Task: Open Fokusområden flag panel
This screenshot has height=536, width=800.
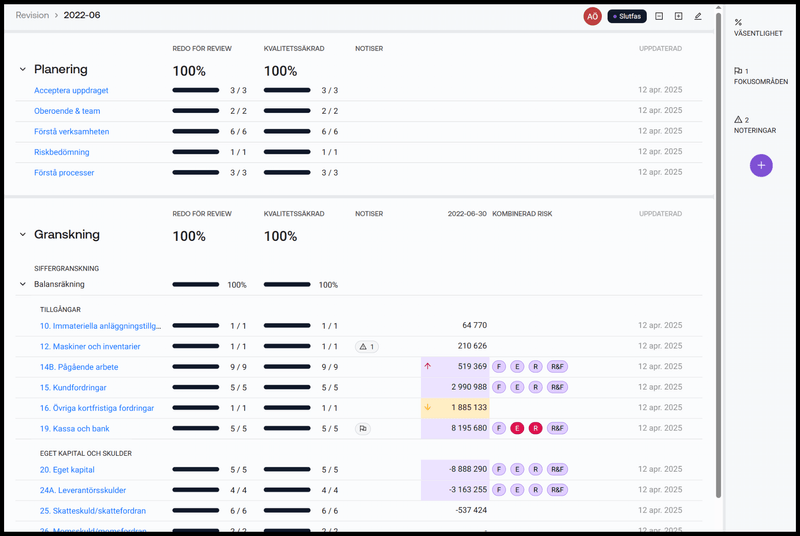Action: (x=760, y=76)
